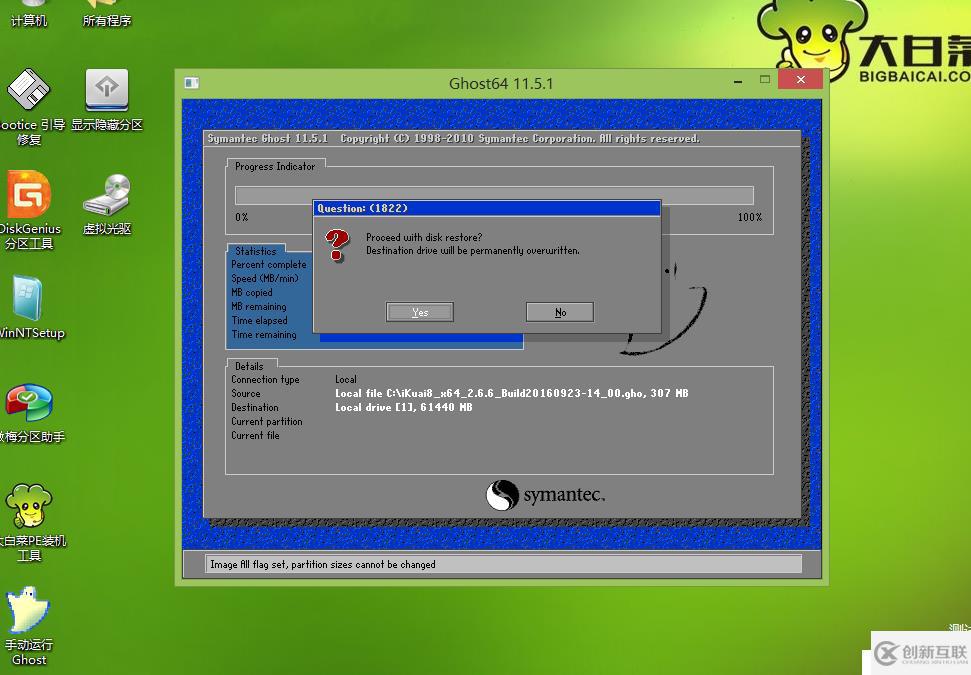Open the All Programs (所有程序) desktop icon
This screenshot has width=971, height=675.
(x=107, y=14)
